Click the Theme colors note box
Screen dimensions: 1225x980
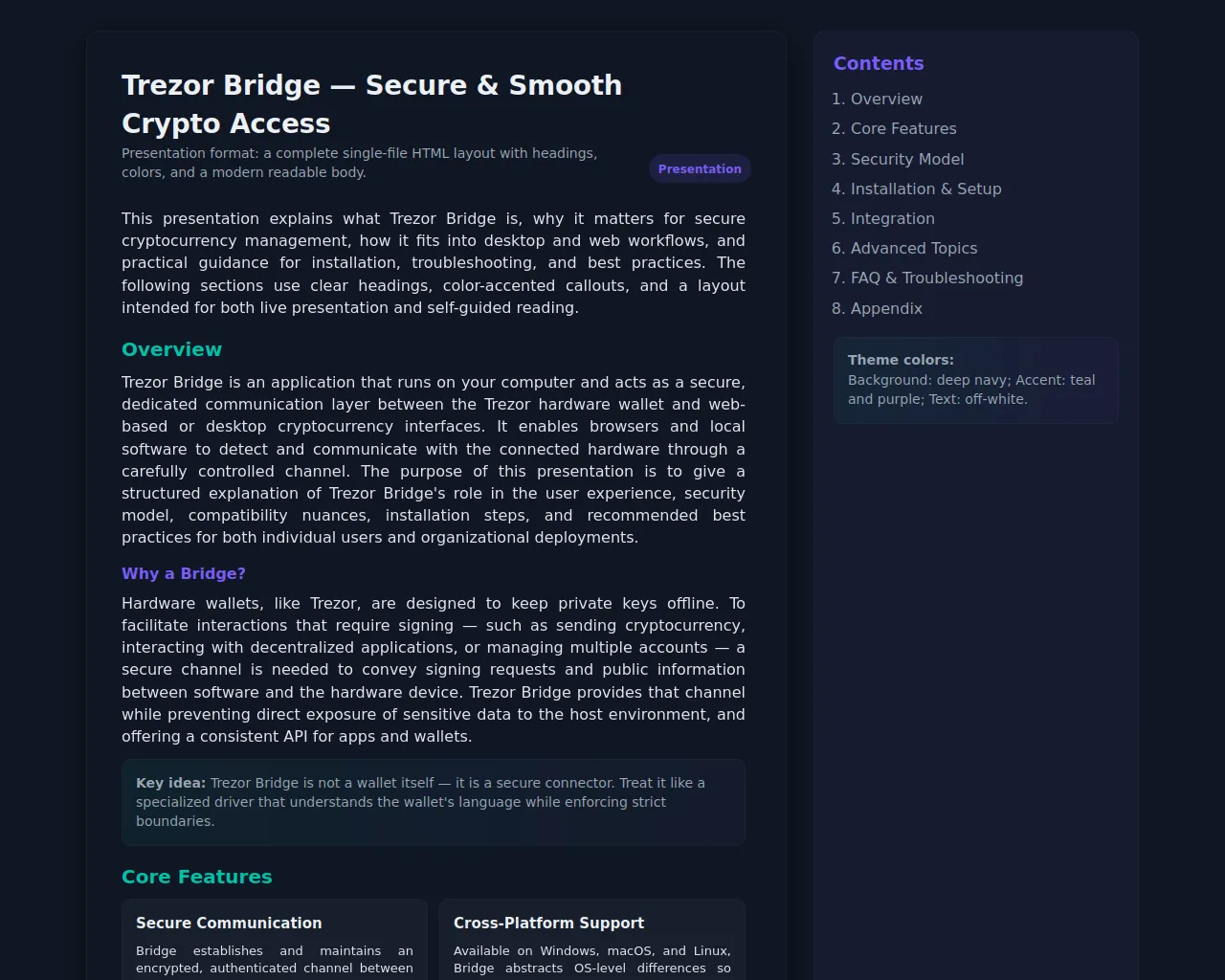[x=976, y=380]
